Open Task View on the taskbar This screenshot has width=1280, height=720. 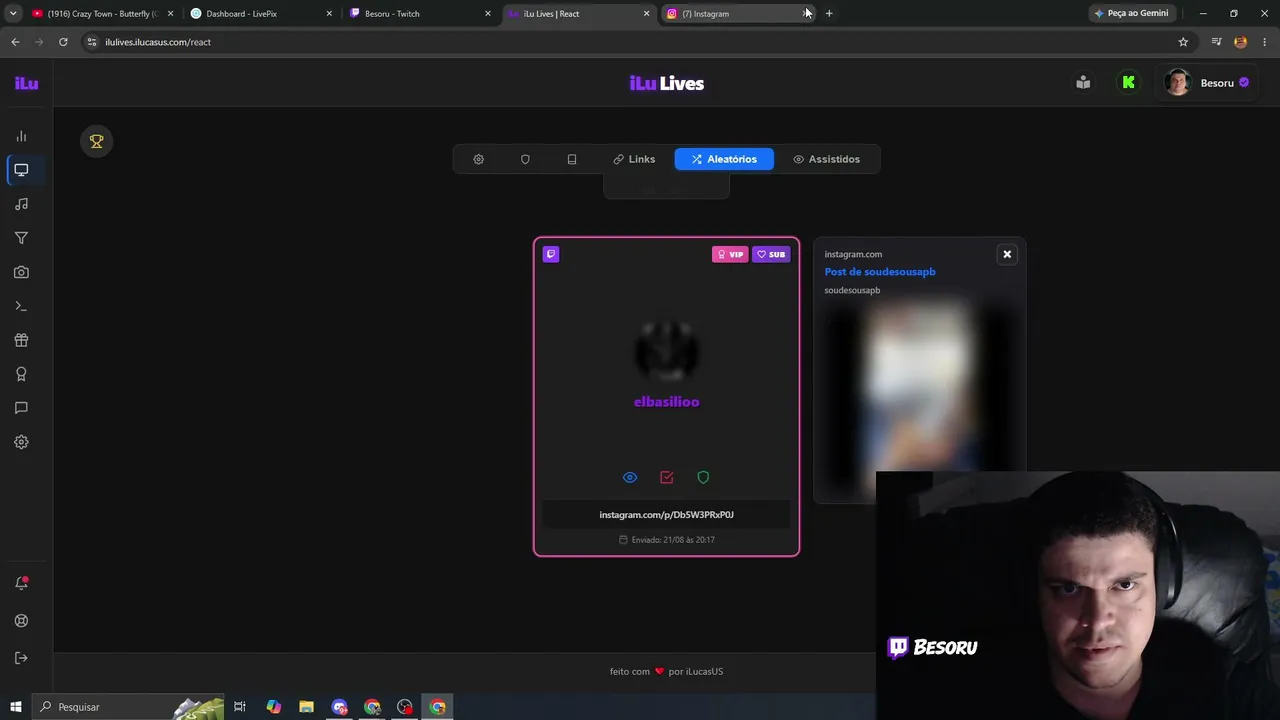(x=240, y=707)
